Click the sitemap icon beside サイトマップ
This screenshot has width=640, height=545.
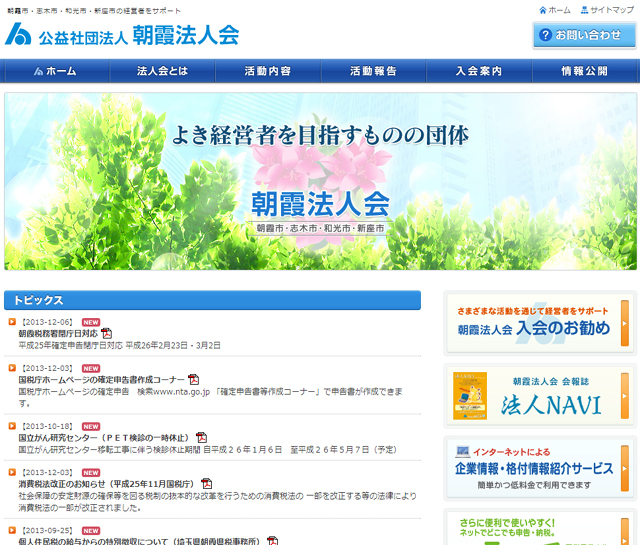coord(585,10)
